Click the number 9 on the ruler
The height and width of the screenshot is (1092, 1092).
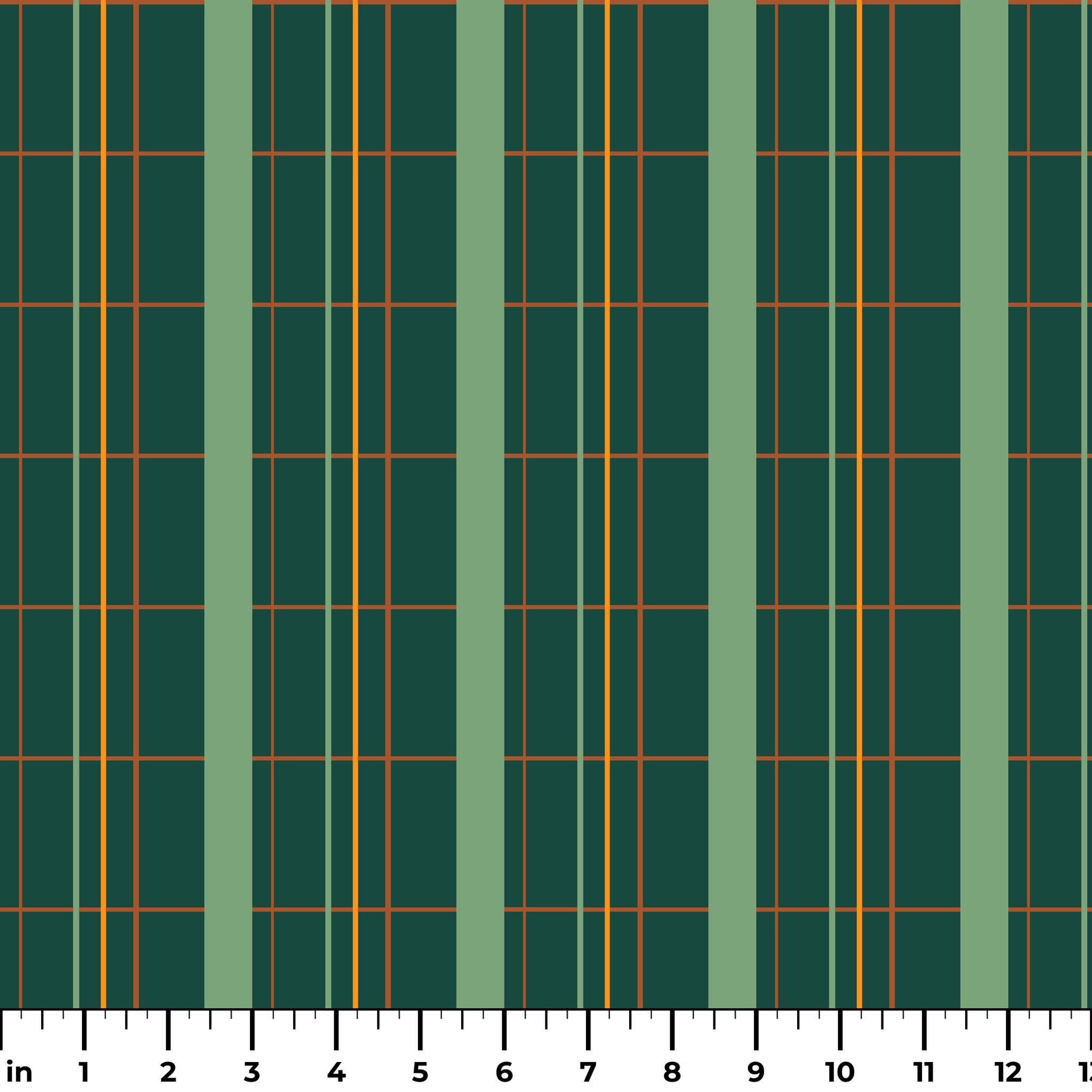pyautogui.click(x=756, y=1072)
